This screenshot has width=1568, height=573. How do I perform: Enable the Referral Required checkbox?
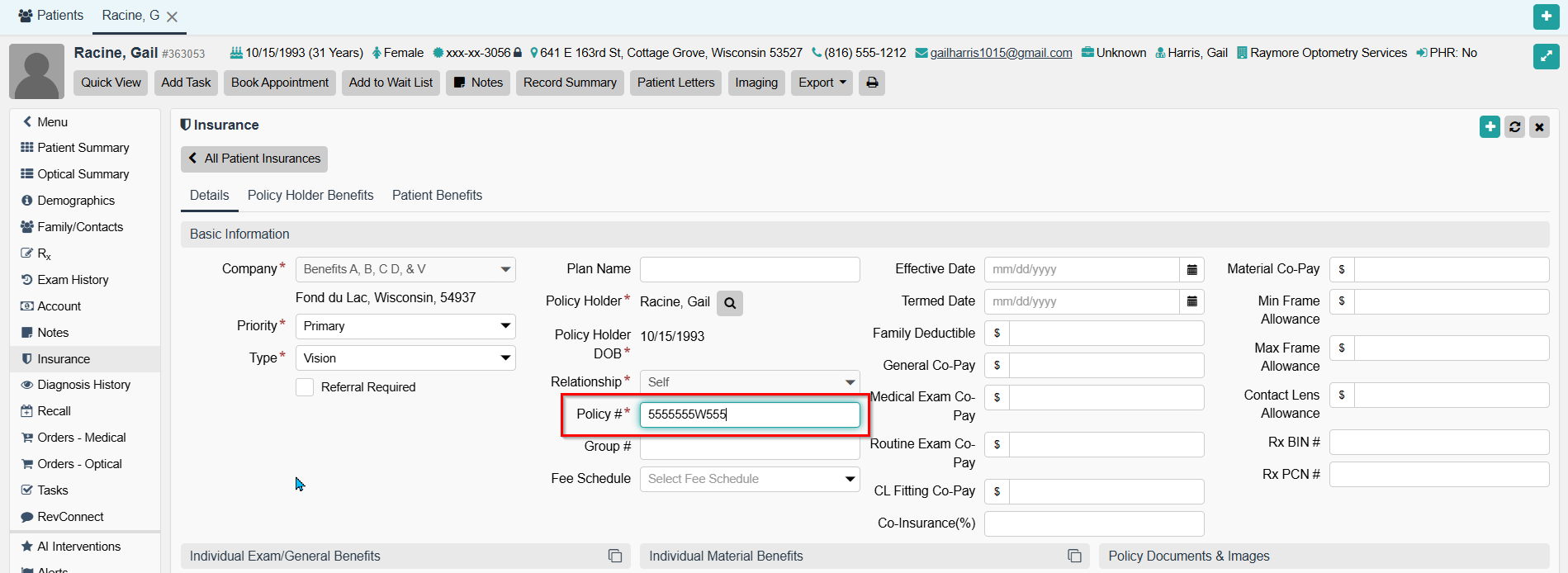pos(305,387)
